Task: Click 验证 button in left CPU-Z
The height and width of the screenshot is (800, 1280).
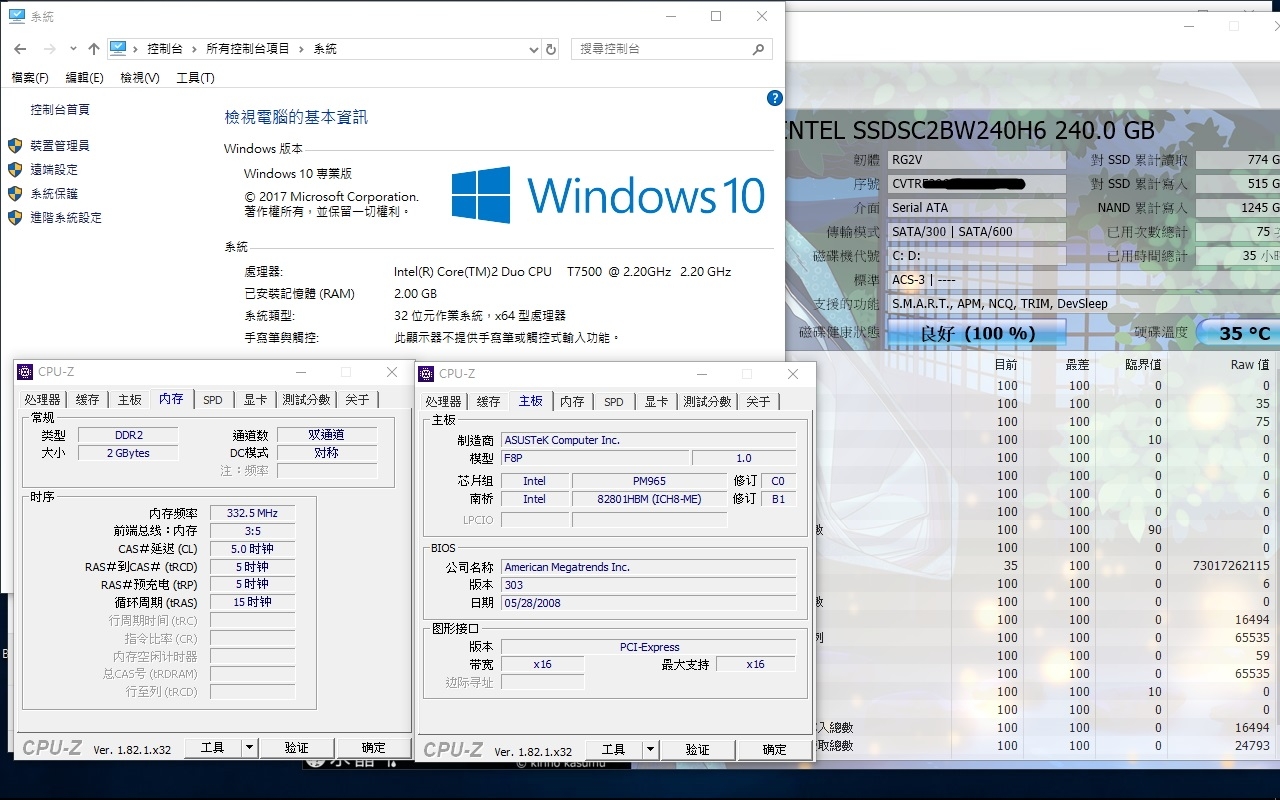Action: [297, 747]
